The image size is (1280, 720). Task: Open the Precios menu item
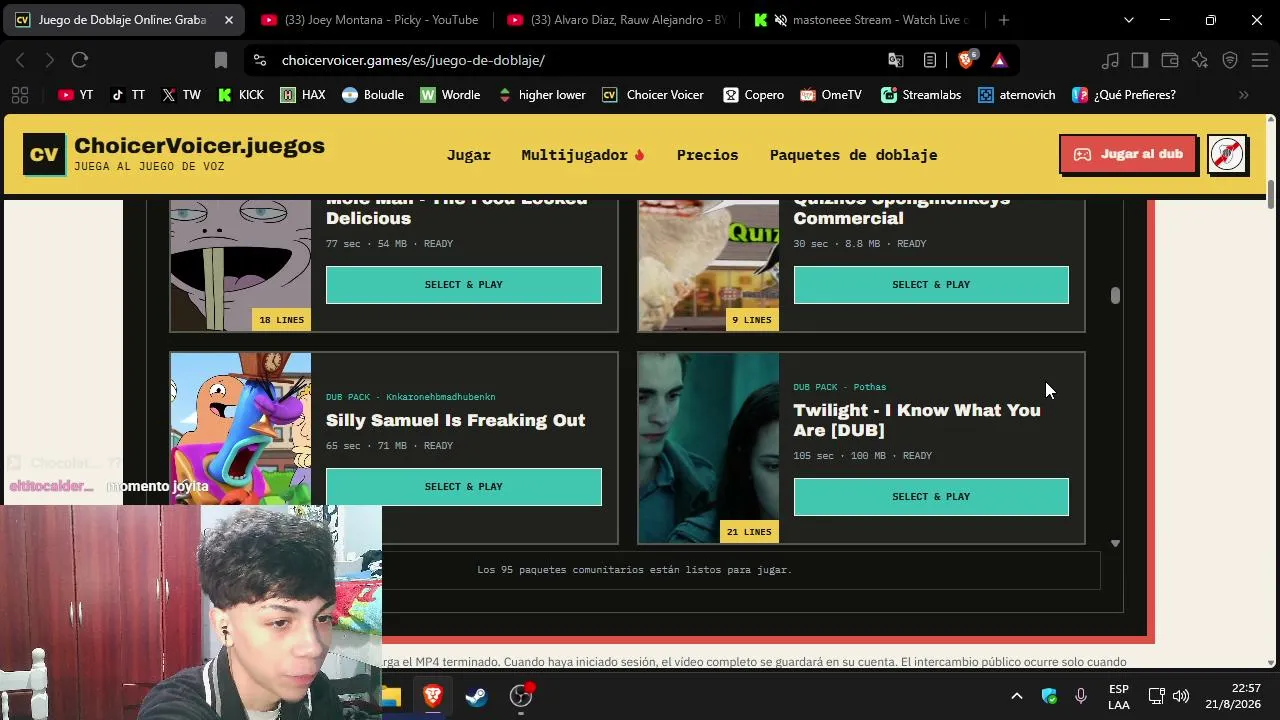pyautogui.click(x=707, y=155)
